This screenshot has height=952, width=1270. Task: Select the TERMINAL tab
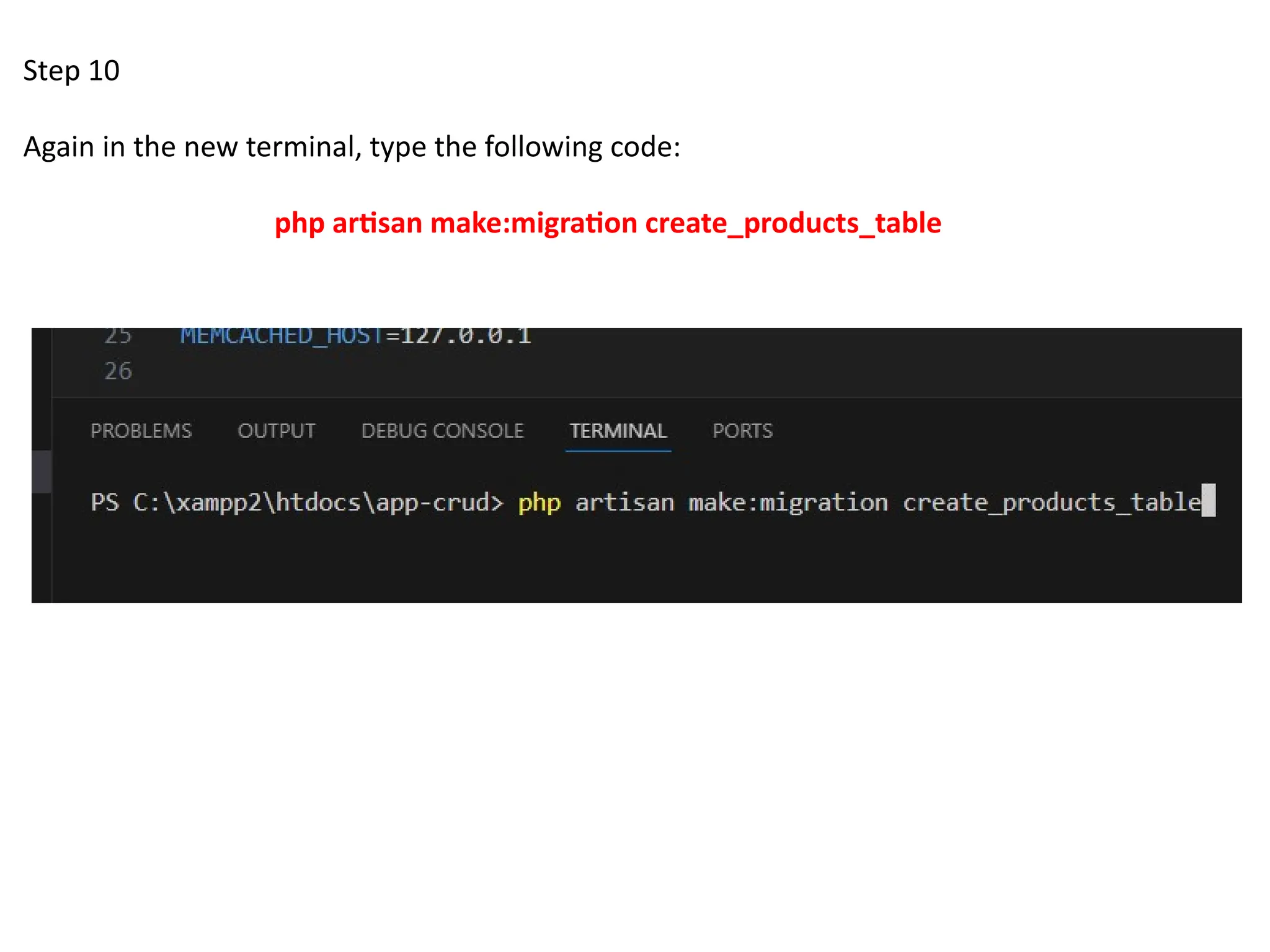pos(618,431)
